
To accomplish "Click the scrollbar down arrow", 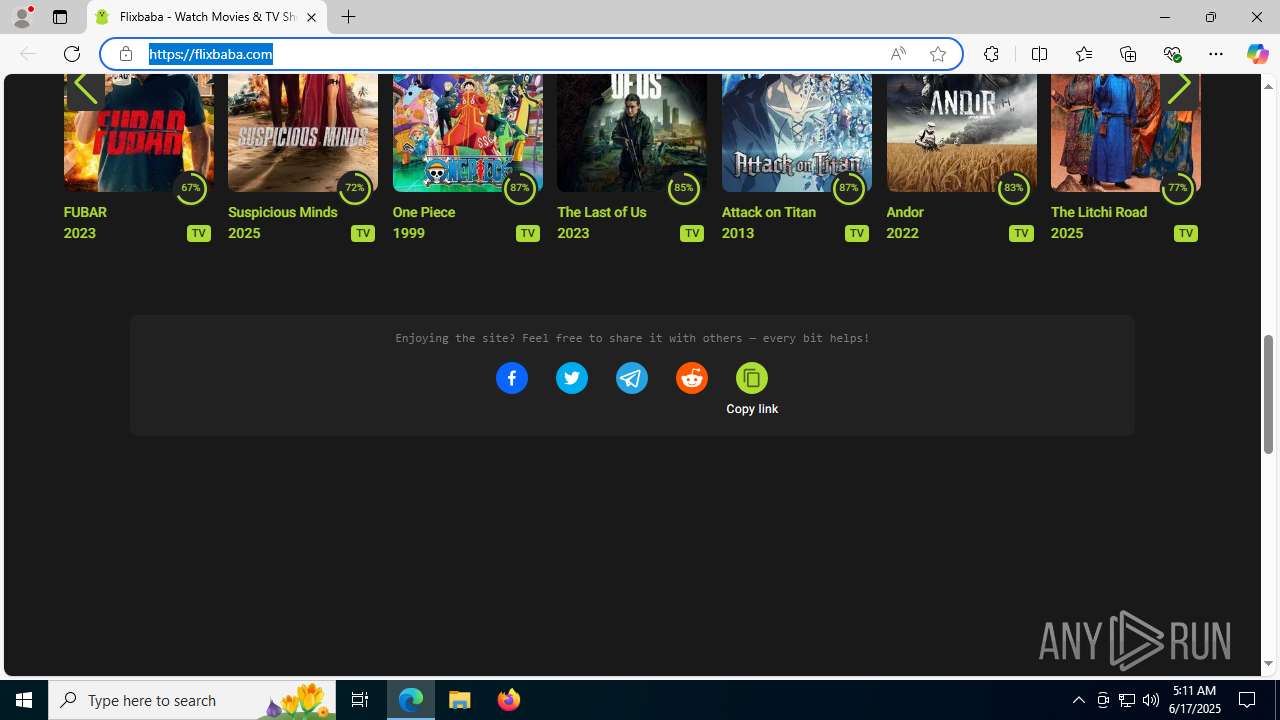I will point(1269,664).
